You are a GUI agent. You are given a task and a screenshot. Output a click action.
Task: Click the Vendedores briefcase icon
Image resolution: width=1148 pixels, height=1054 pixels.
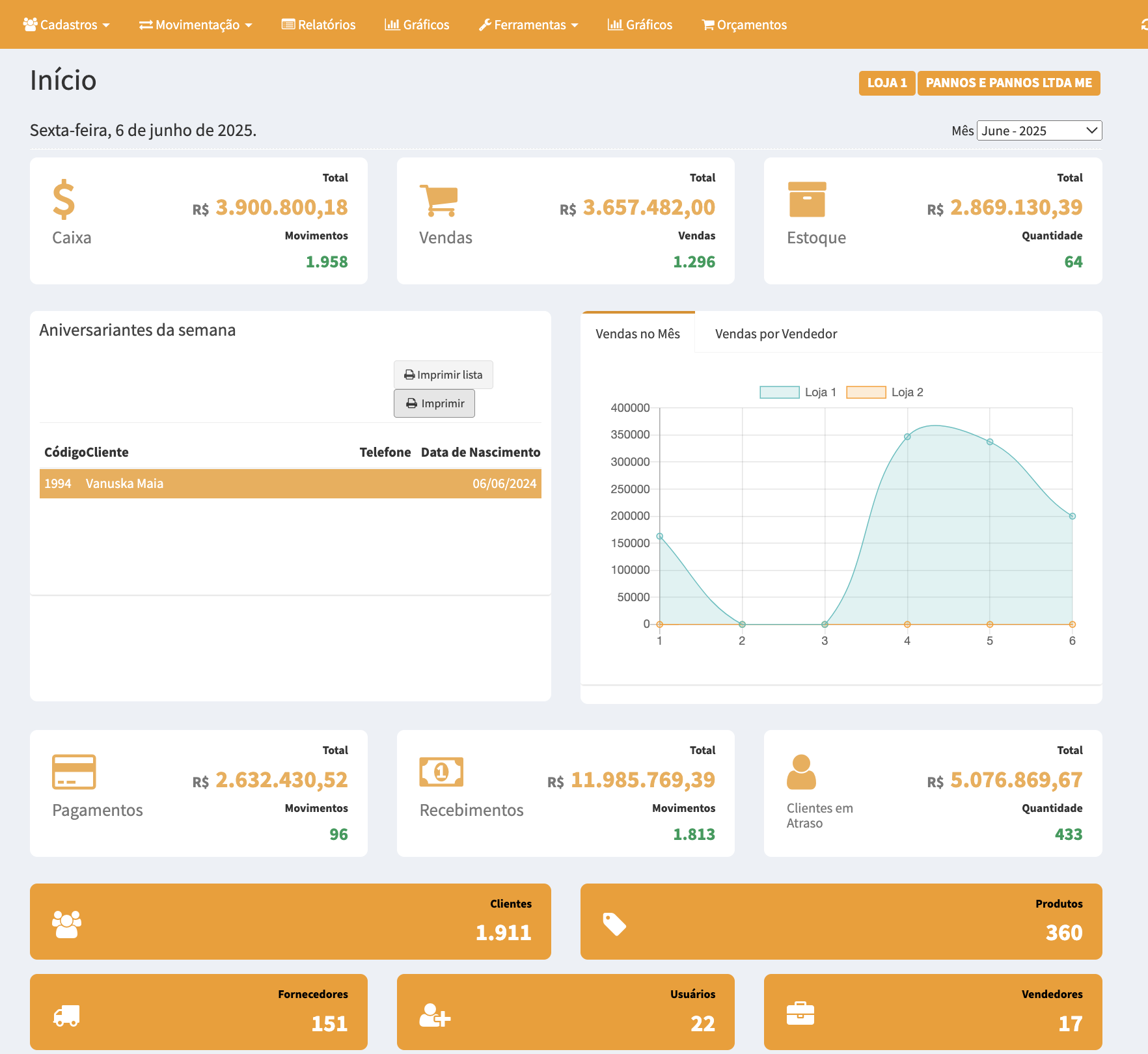[x=800, y=1014]
